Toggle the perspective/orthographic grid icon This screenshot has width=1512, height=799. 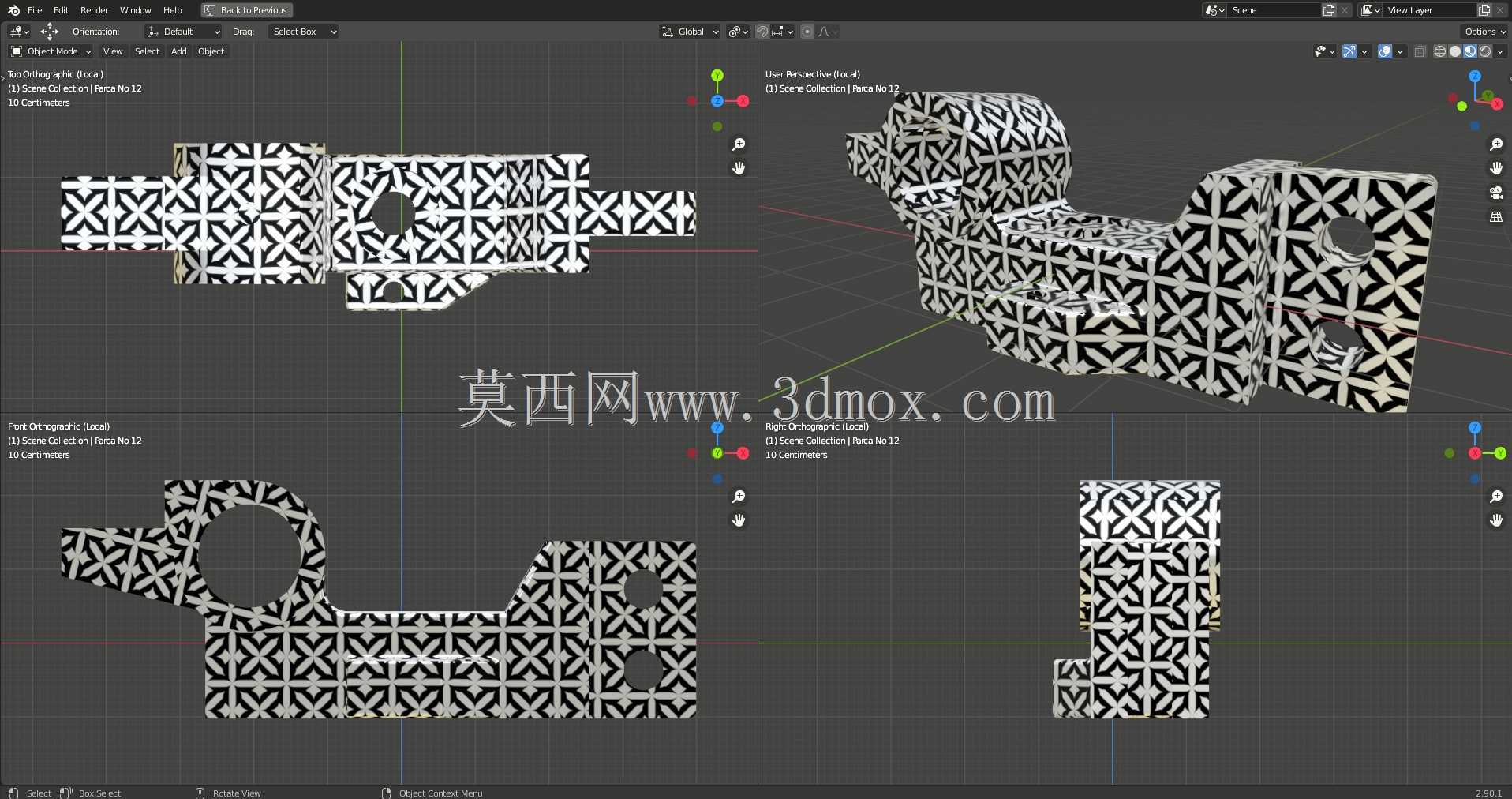pyautogui.click(x=1496, y=216)
